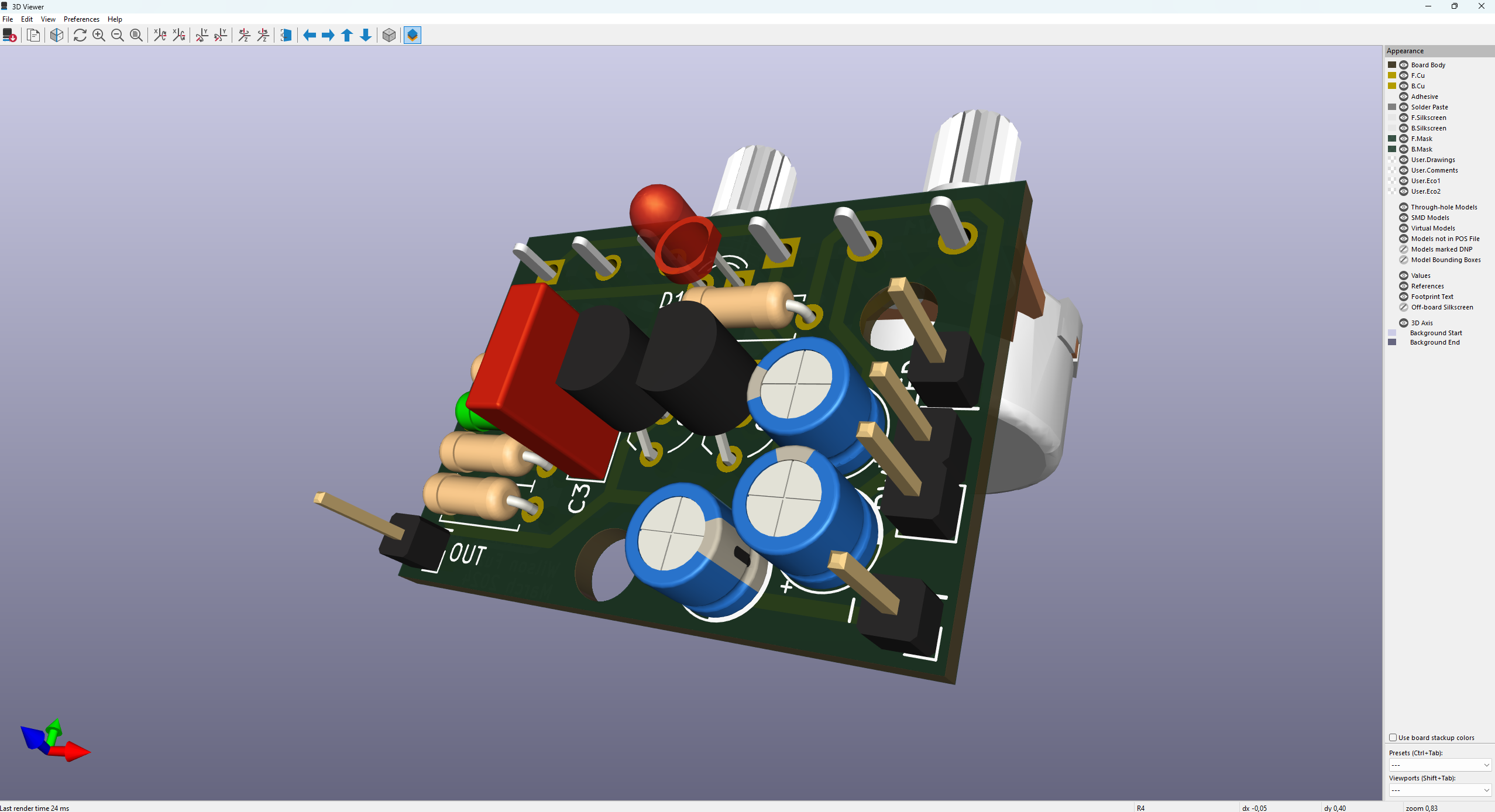This screenshot has height=812, width=1495.
Task: Click the Zoom in magnifier icon
Action: pos(99,35)
